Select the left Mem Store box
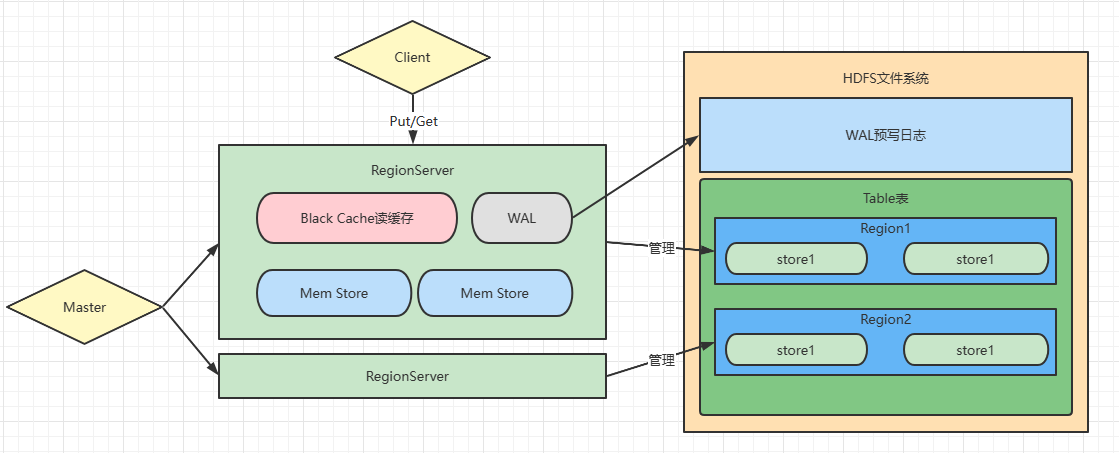1119x453 pixels. (334, 293)
